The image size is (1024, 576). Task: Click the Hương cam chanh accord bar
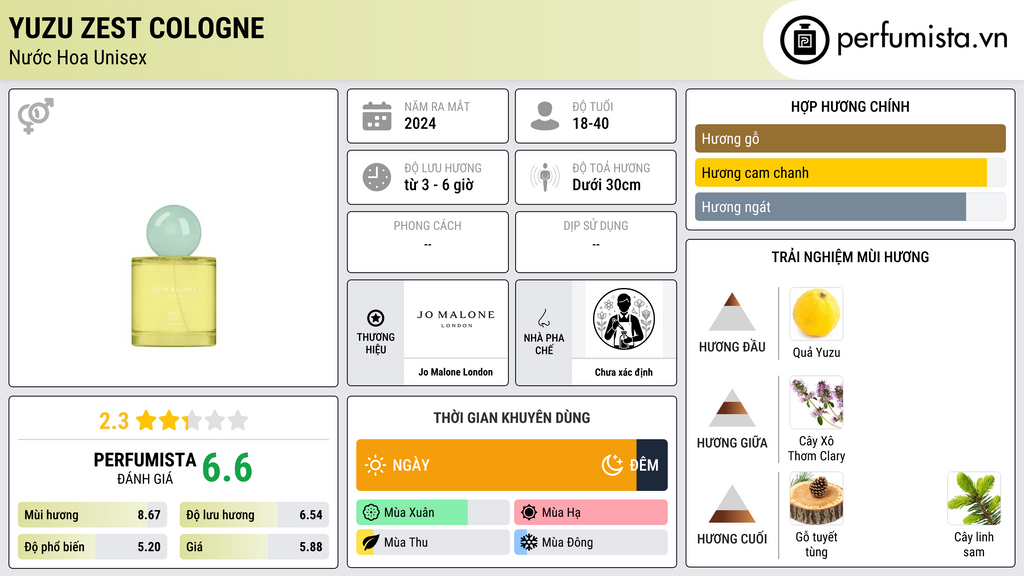pos(850,173)
